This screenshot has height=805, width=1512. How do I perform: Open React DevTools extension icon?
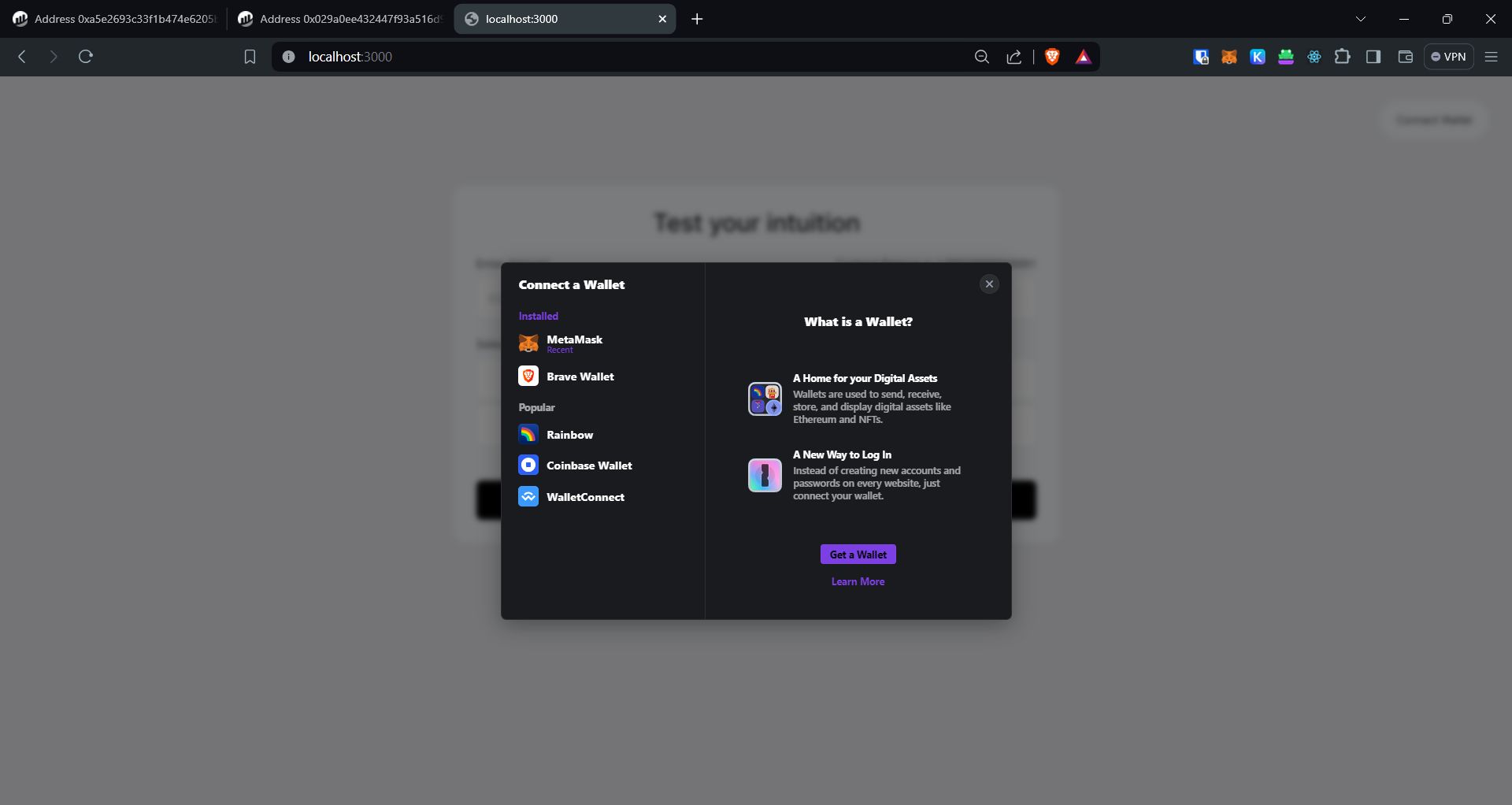(1314, 57)
